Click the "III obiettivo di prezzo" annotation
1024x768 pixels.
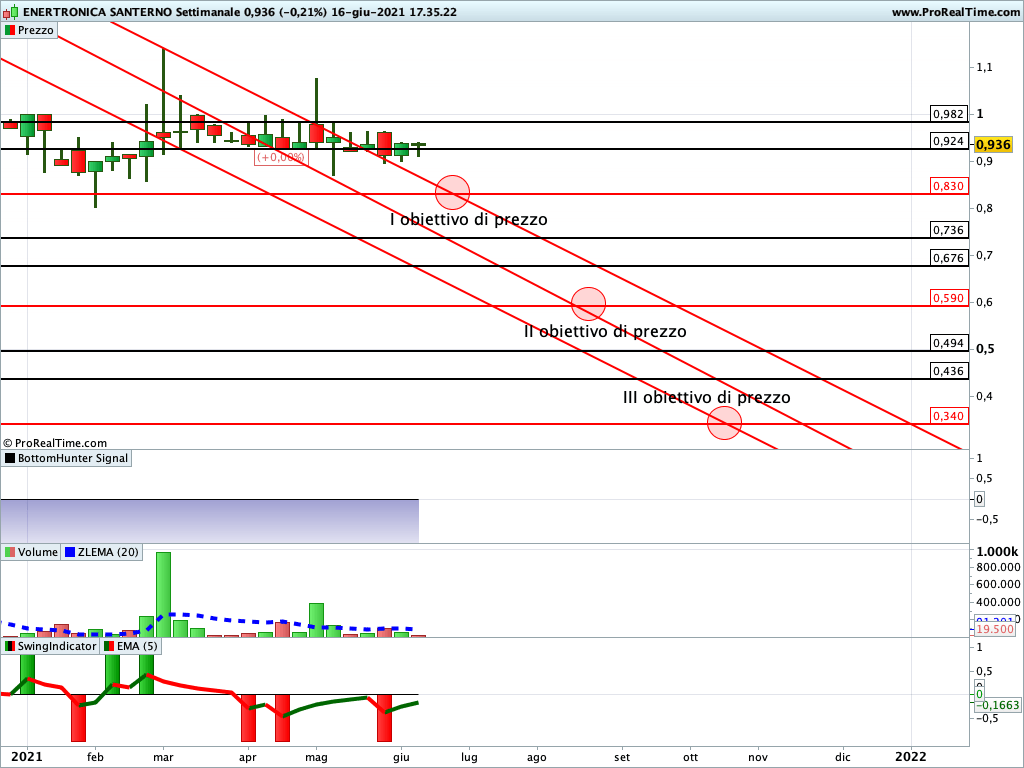tap(706, 397)
